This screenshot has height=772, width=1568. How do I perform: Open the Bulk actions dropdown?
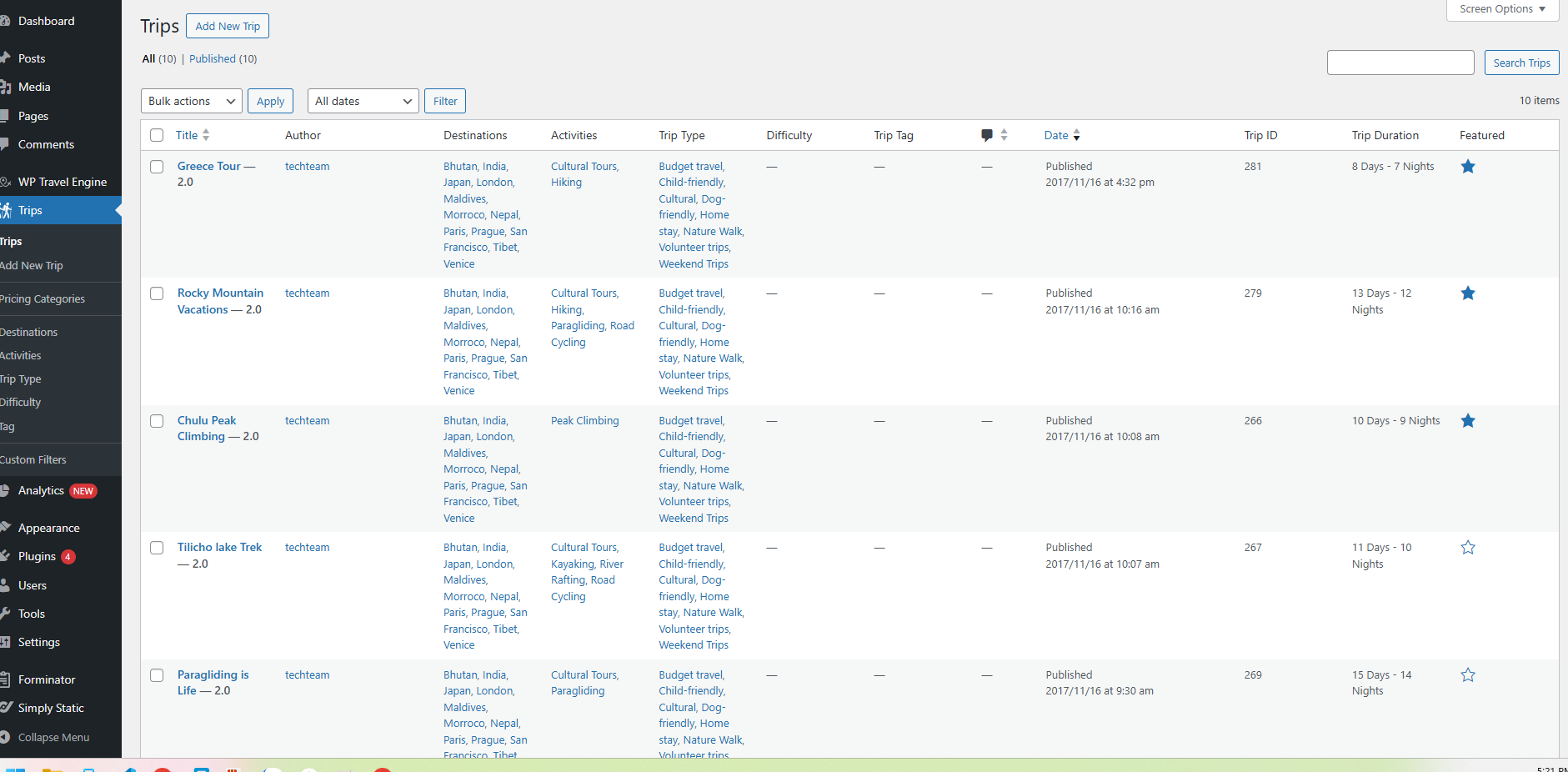point(191,101)
